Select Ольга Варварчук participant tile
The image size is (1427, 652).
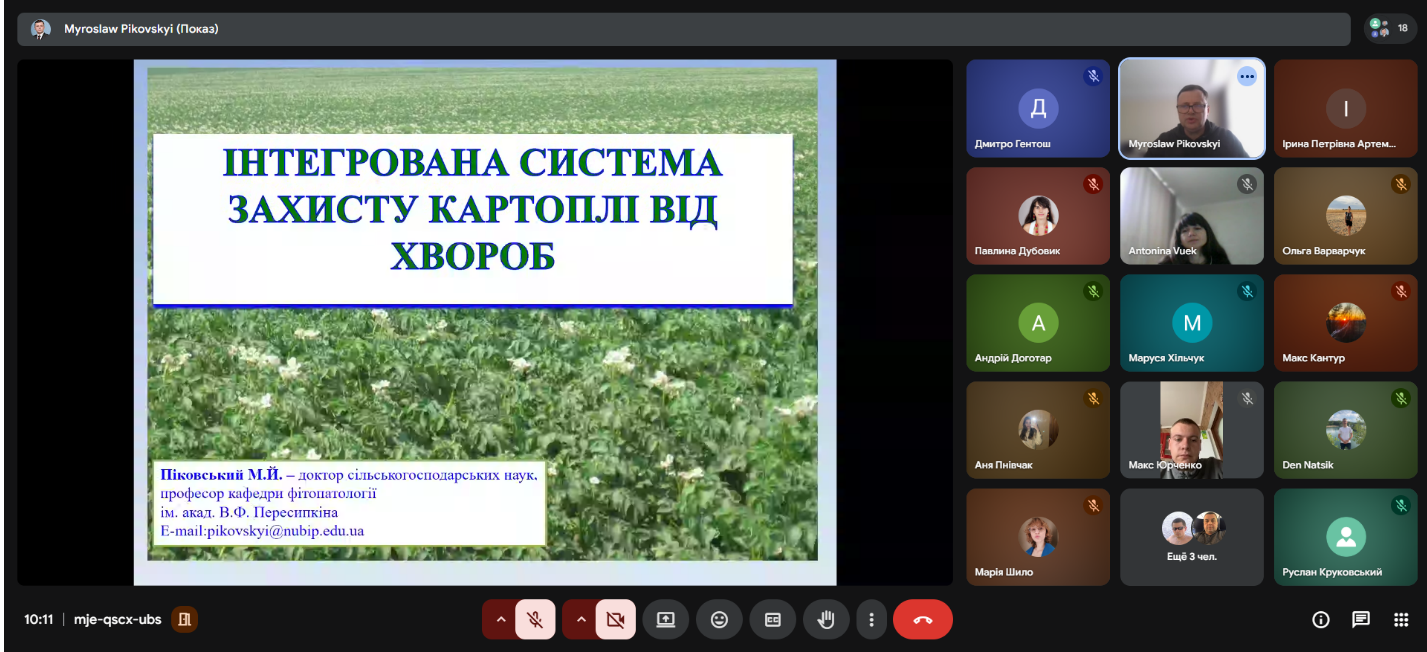(1346, 216)
